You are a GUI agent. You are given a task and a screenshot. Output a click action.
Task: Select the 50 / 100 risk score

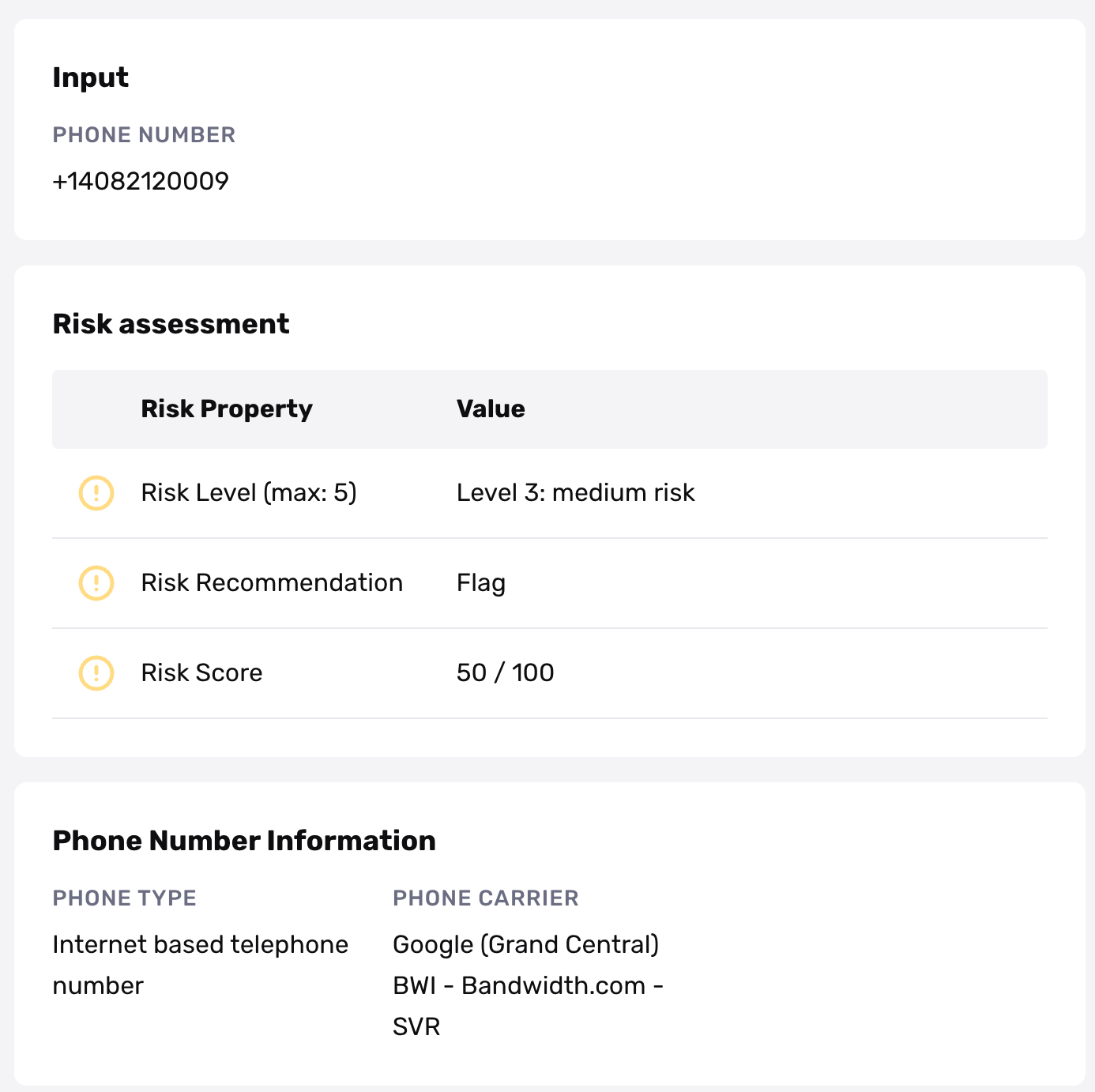(506, 672)
